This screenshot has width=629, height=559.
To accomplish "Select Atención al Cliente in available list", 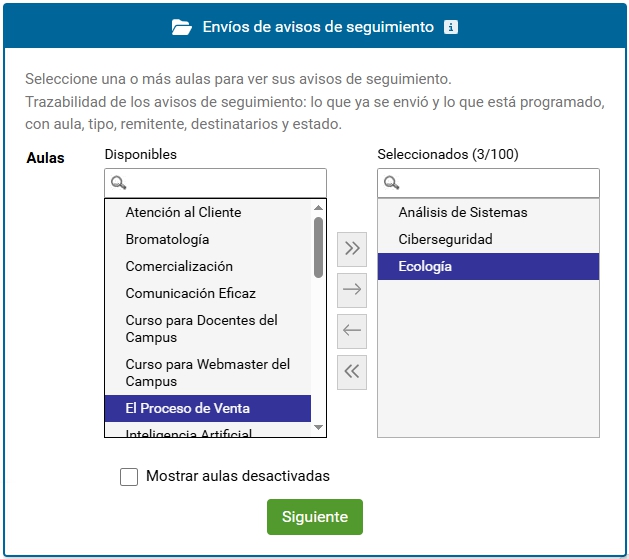I will pos(208,213).
